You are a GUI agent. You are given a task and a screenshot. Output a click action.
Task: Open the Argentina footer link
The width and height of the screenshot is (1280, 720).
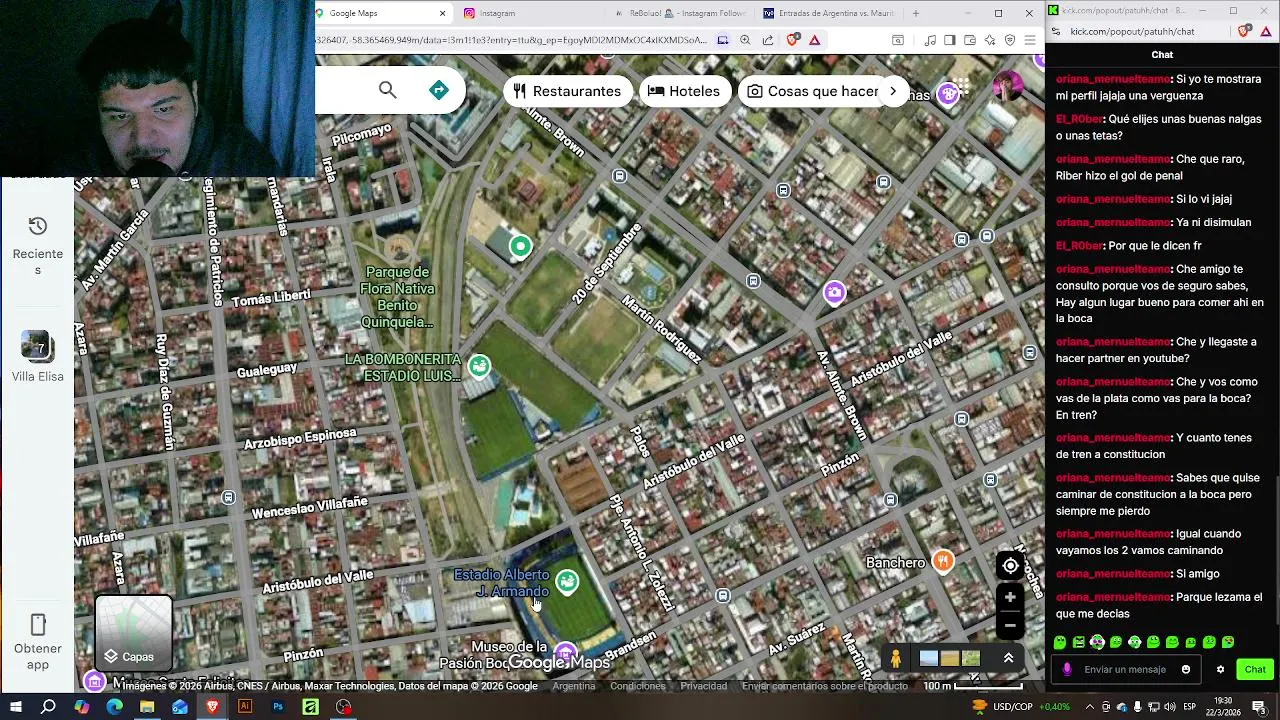tap(574, 686)
